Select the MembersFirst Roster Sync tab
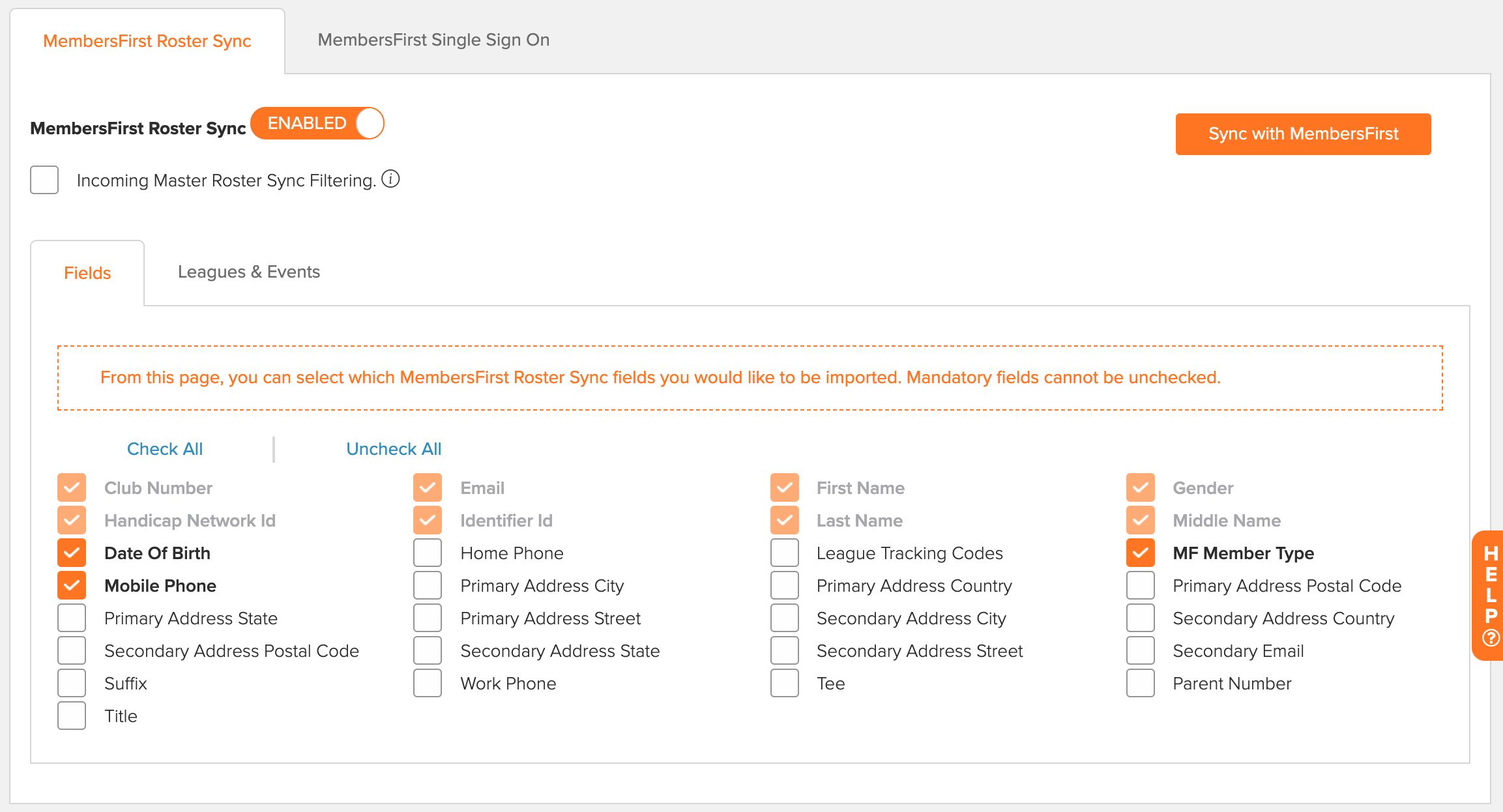Screen dimensions: 1503x812 coord(147,41)
